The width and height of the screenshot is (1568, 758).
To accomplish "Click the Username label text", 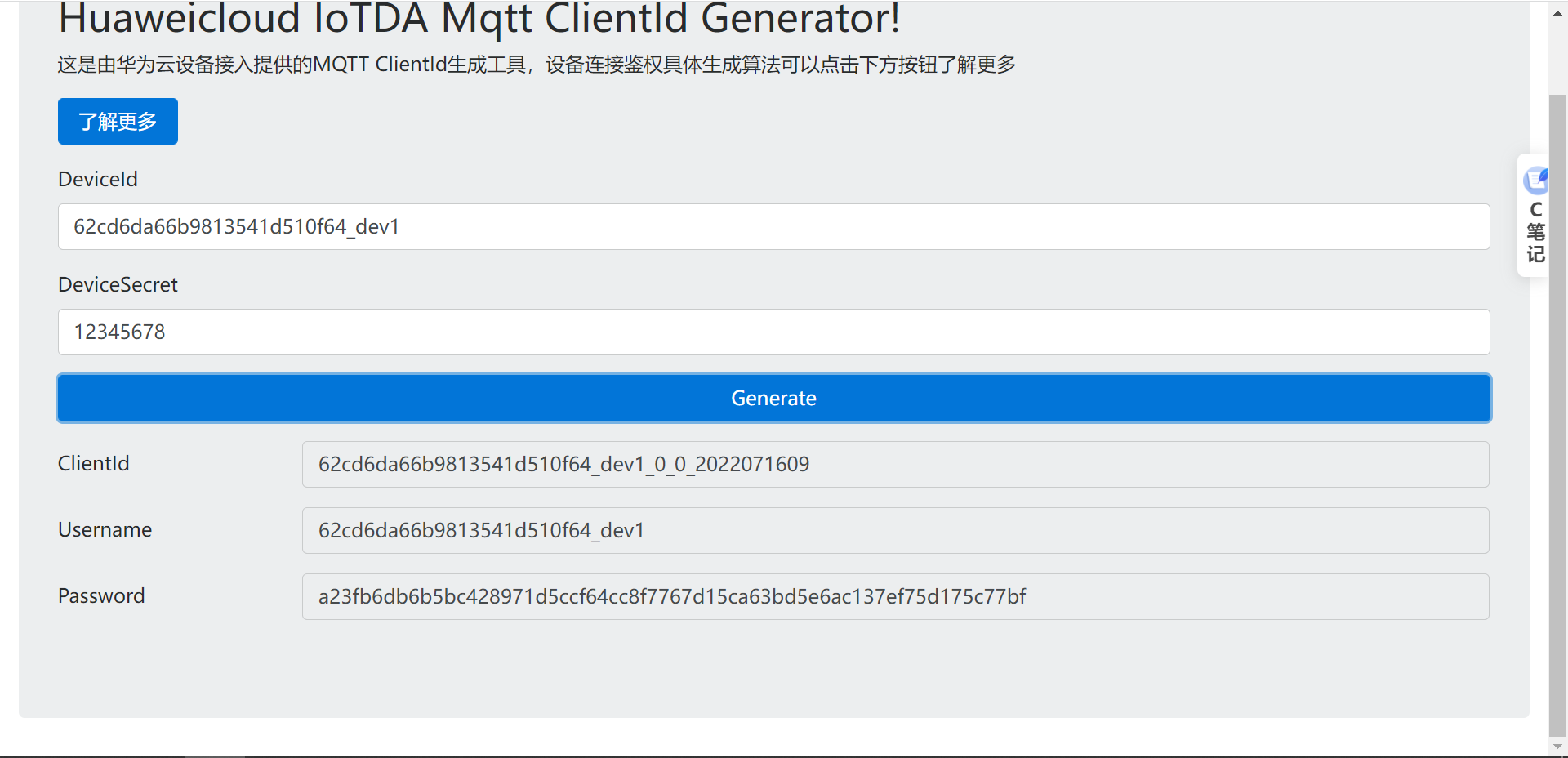I will [105, 529].
